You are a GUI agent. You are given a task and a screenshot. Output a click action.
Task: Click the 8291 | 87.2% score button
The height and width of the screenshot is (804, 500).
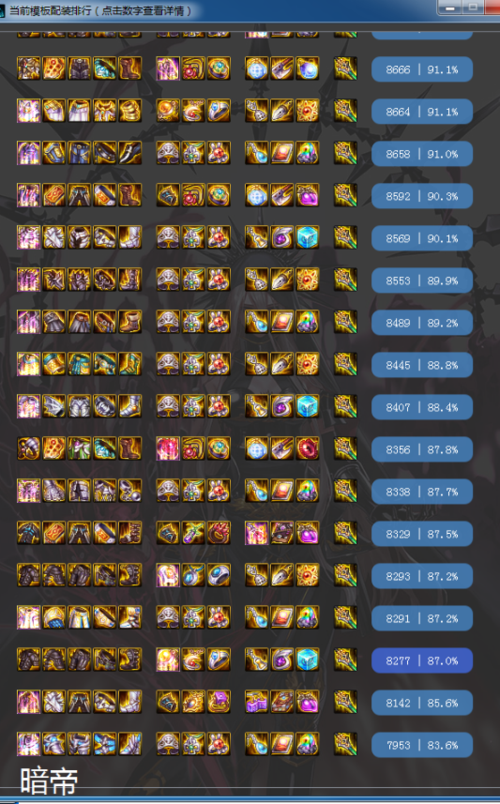[422, 618]
